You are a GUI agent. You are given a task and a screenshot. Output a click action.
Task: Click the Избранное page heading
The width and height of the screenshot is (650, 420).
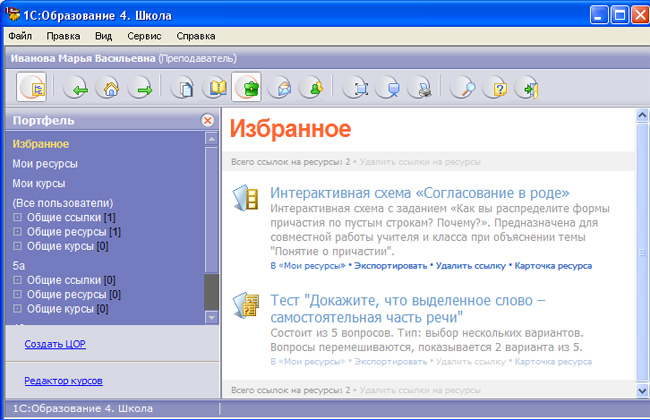[x=291, y=129]
